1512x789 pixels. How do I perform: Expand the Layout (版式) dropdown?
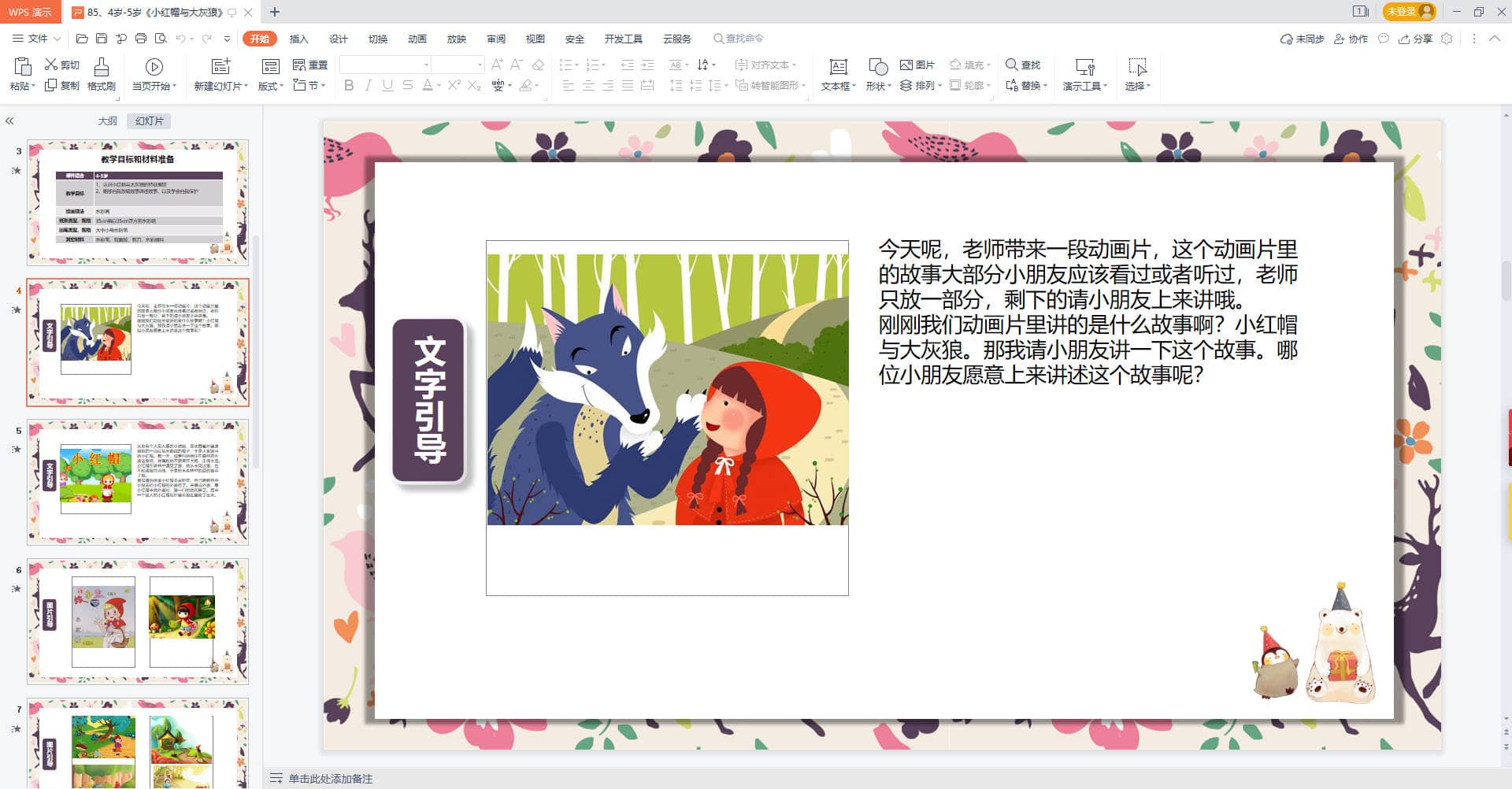[x=281, y=87]
